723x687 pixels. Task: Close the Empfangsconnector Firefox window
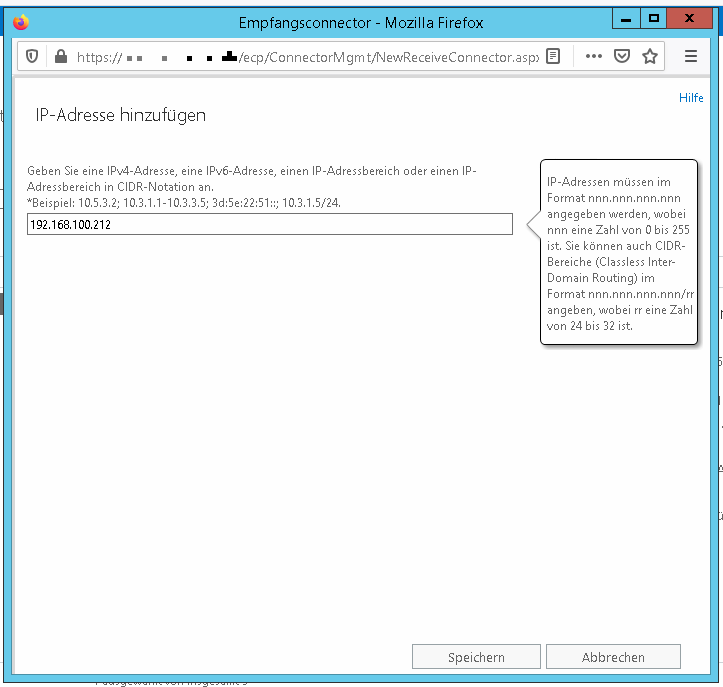694,19
